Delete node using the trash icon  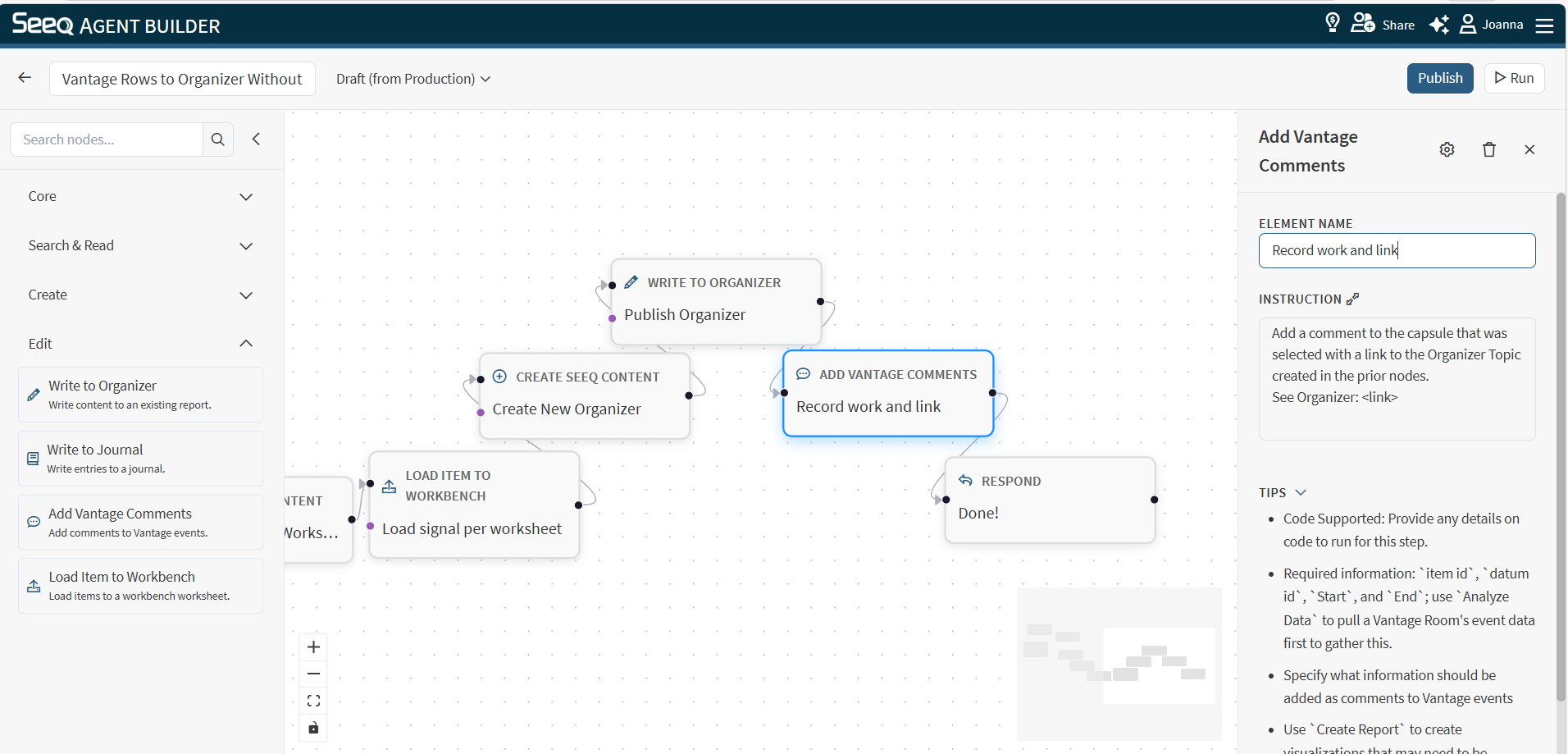1488,149
